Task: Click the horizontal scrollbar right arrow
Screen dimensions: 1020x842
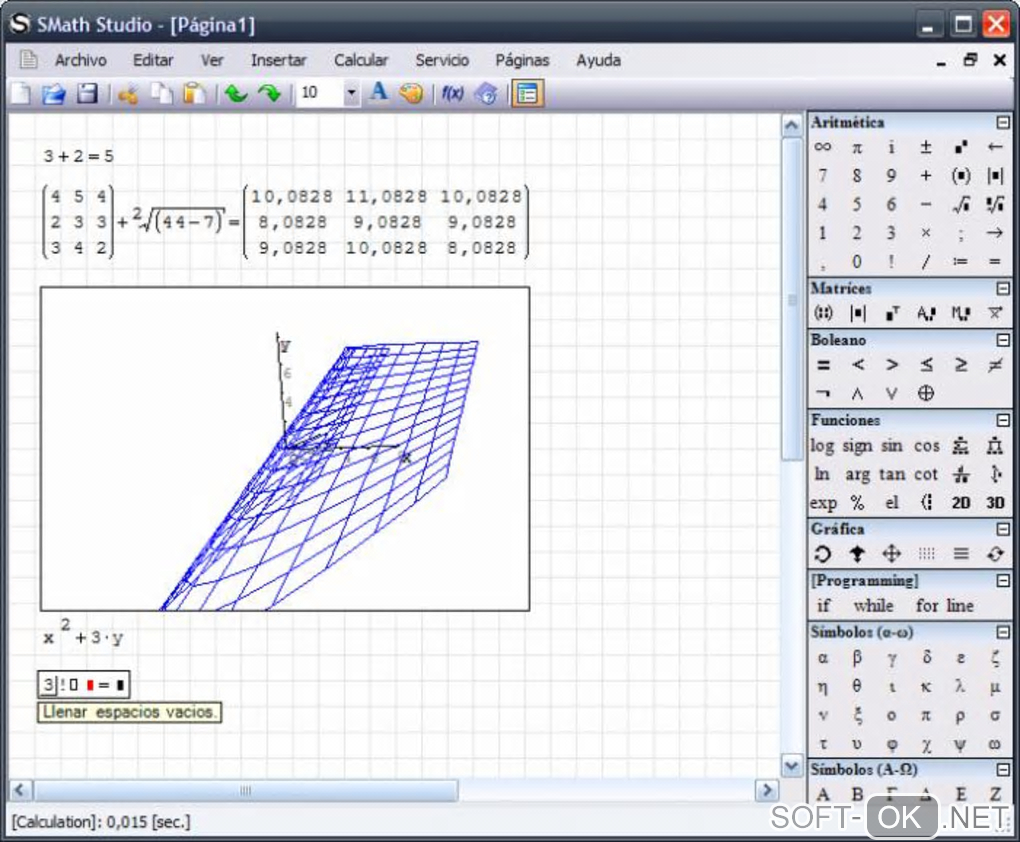Action: point(766,791)
